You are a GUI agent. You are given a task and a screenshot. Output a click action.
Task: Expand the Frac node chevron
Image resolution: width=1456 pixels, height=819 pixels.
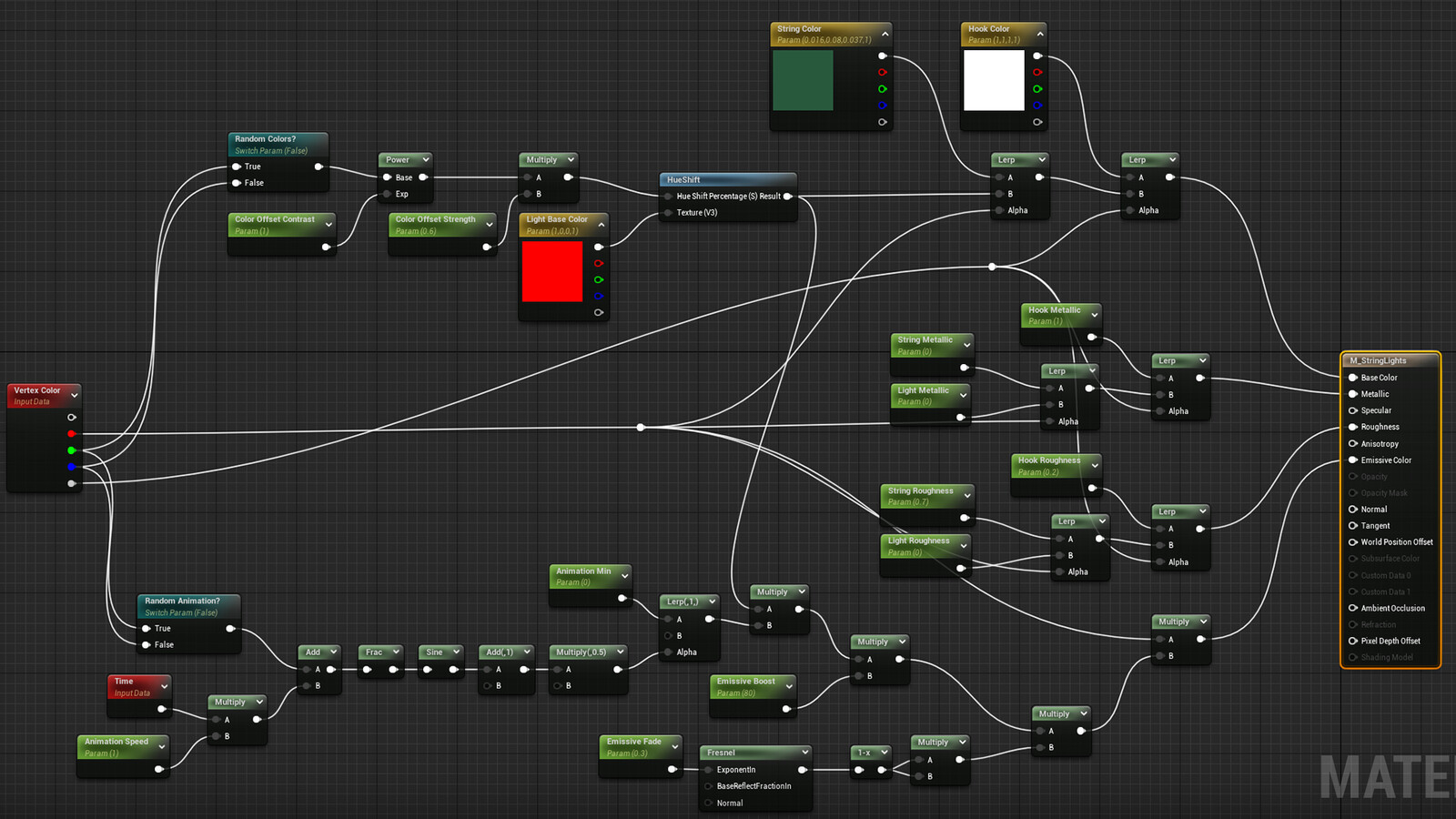[x=396, y=652]
